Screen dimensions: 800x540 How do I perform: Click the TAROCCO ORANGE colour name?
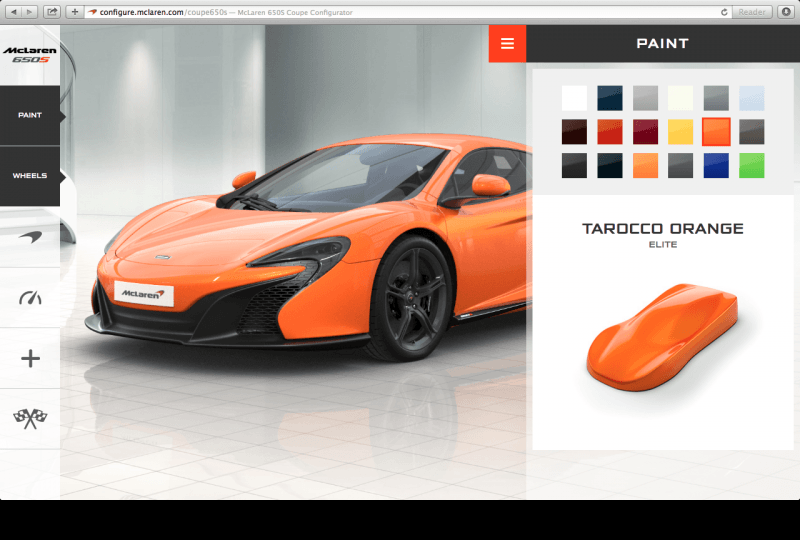point(663,229)
